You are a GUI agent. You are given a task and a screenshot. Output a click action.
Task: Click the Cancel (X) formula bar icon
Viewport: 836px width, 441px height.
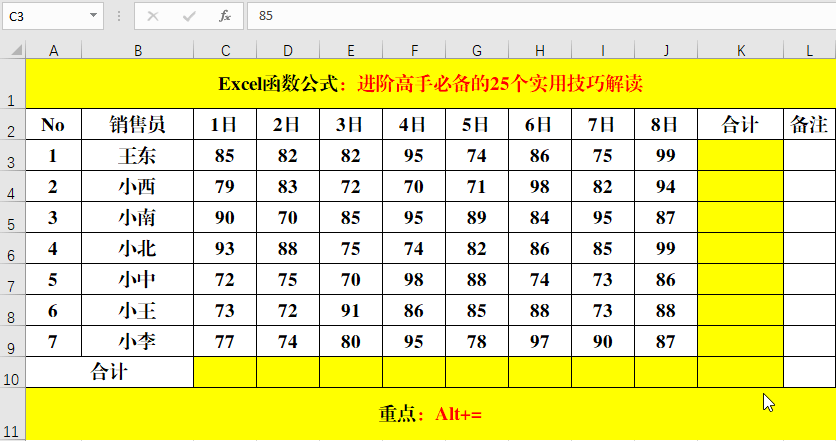153,16
